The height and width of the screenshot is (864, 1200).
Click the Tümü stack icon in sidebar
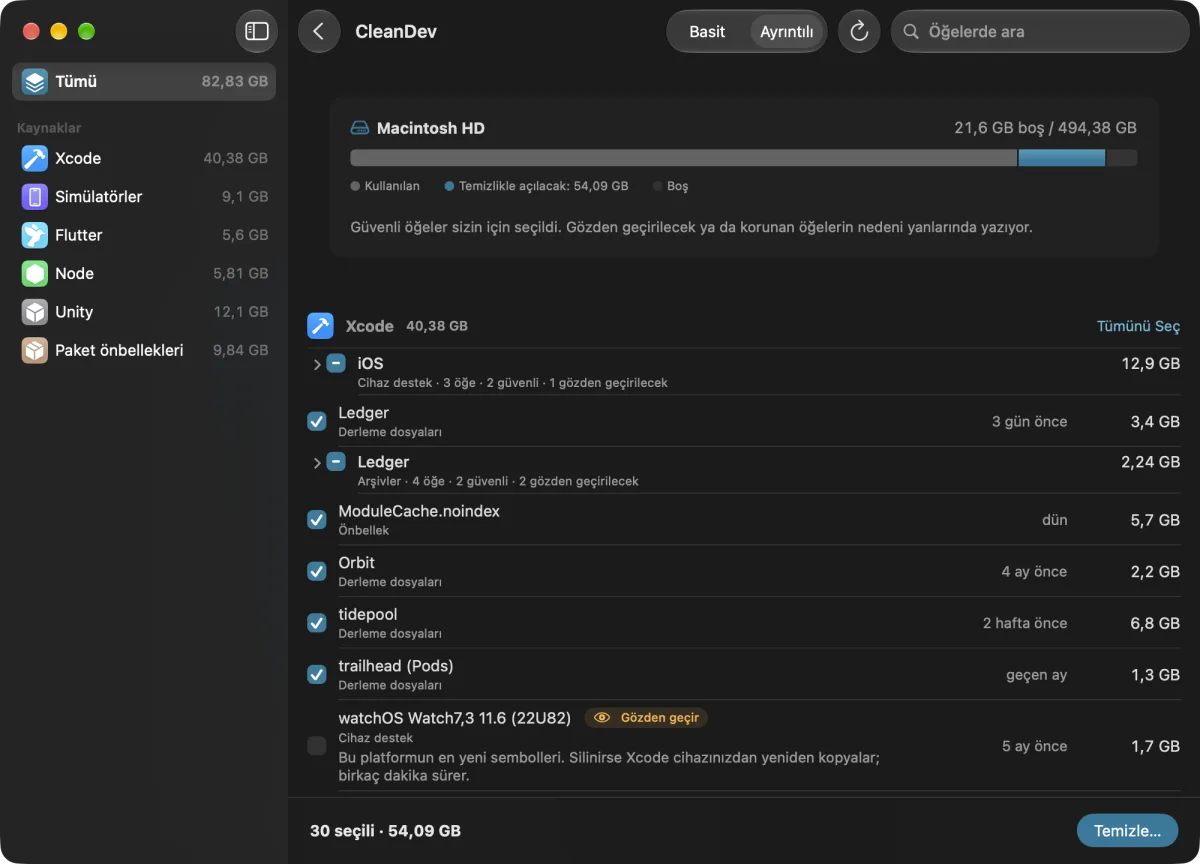pos(35,82)
